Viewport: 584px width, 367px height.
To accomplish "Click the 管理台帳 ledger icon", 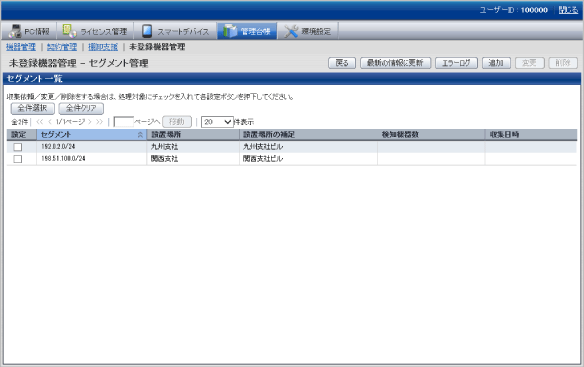I will click(x=230, y=31).
